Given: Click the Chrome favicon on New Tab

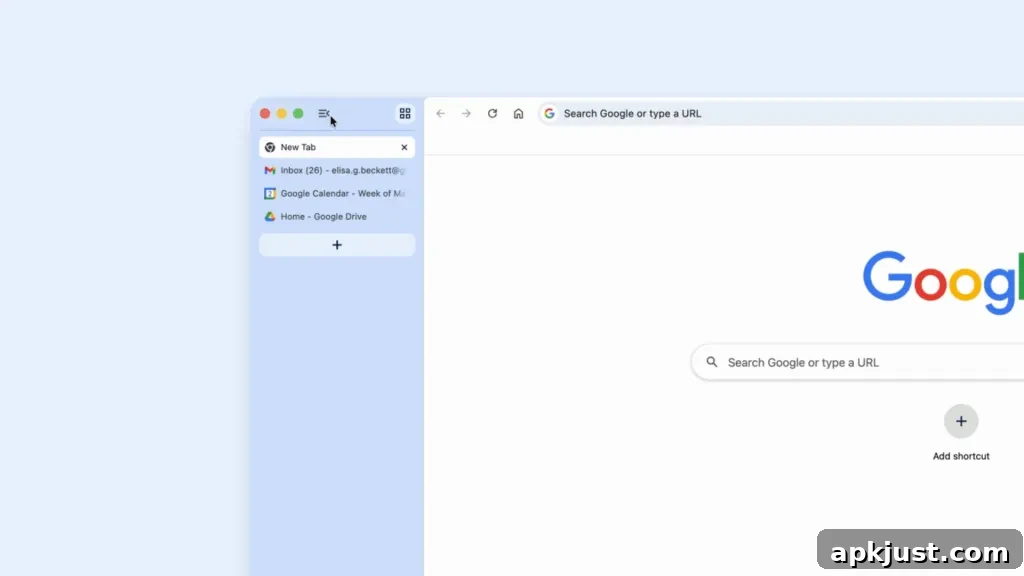Looking at the screenshot, I should tap(270, 148).
